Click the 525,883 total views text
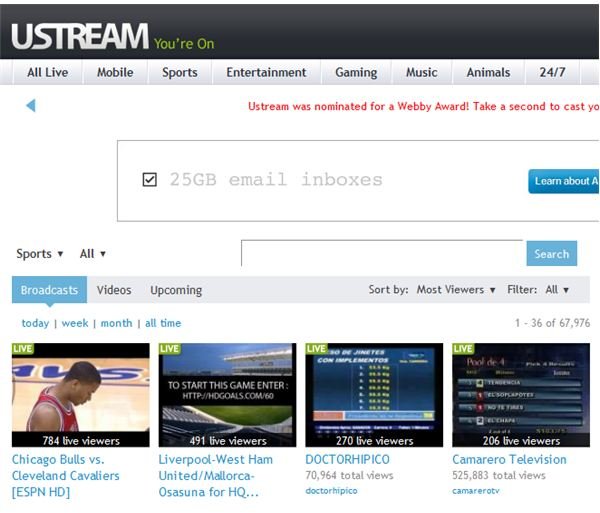 [499, 476]
